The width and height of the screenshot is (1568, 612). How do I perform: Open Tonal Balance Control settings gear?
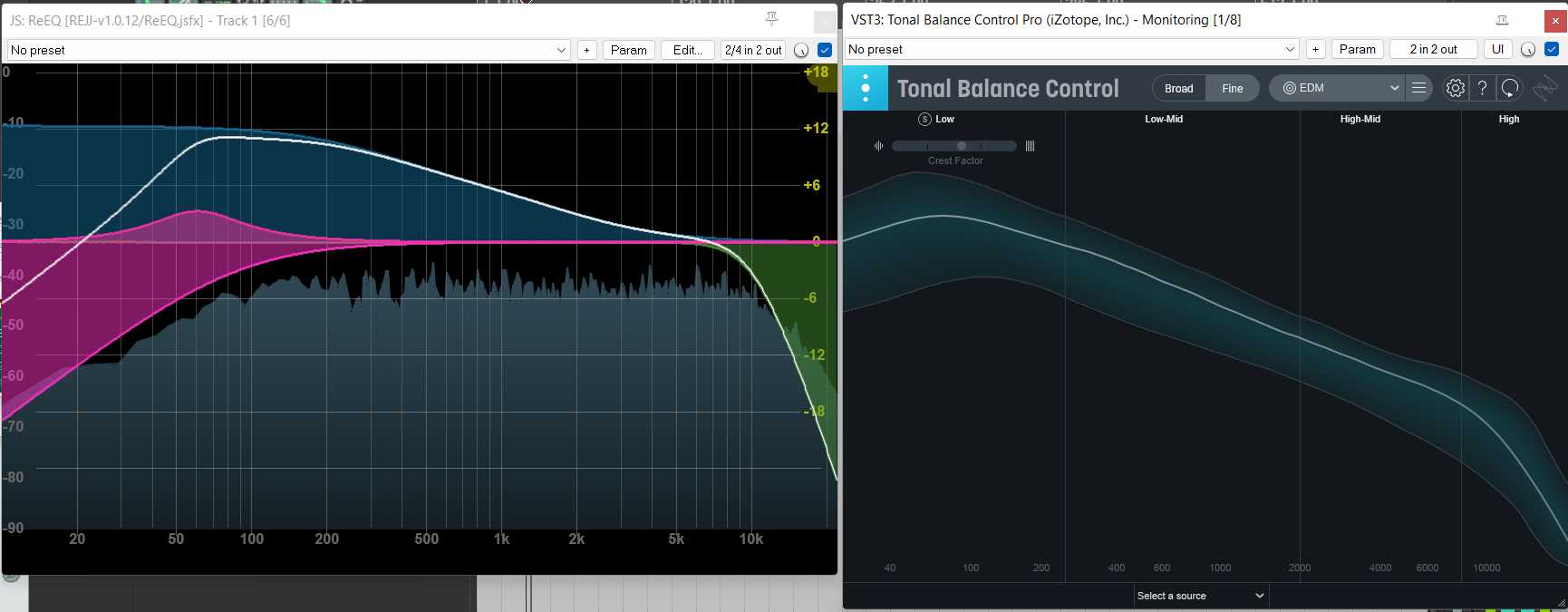pyautogui.click(x=1456, y=88)
